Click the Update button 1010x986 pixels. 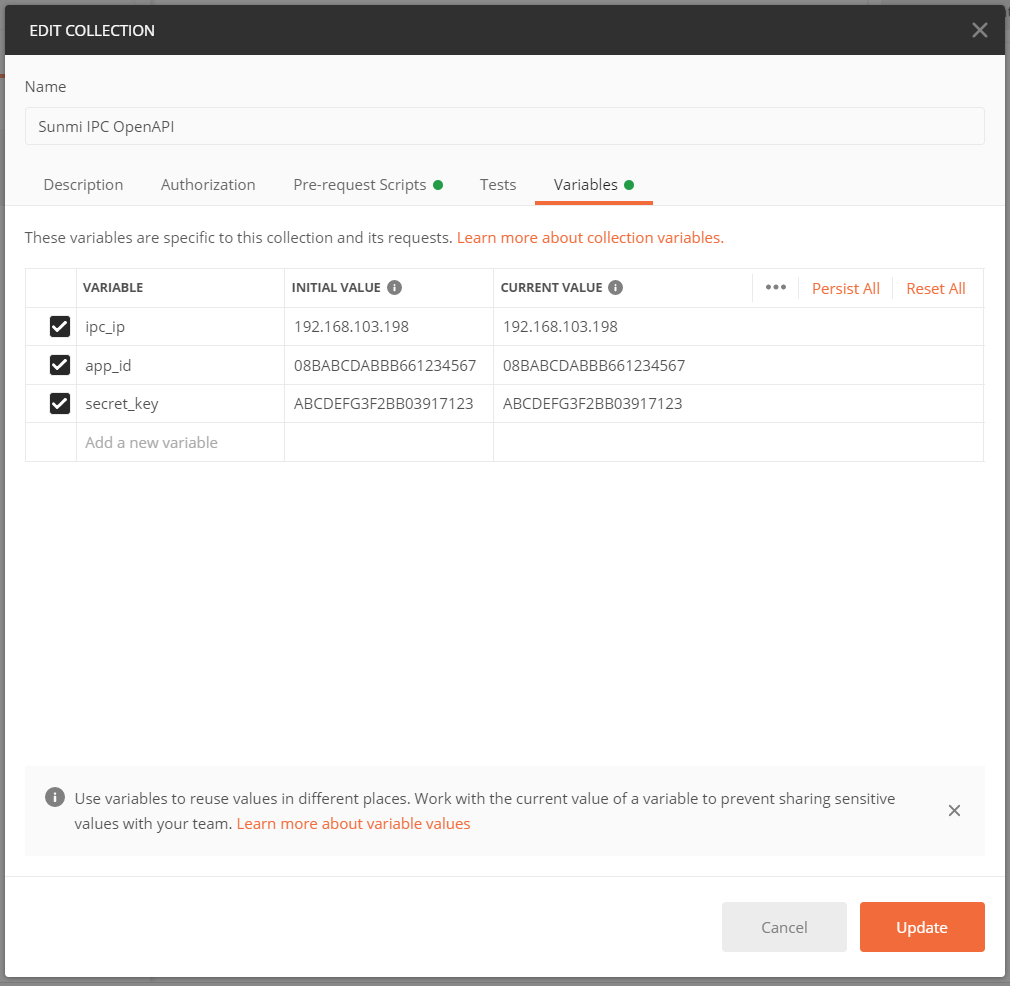click(922, 927)
